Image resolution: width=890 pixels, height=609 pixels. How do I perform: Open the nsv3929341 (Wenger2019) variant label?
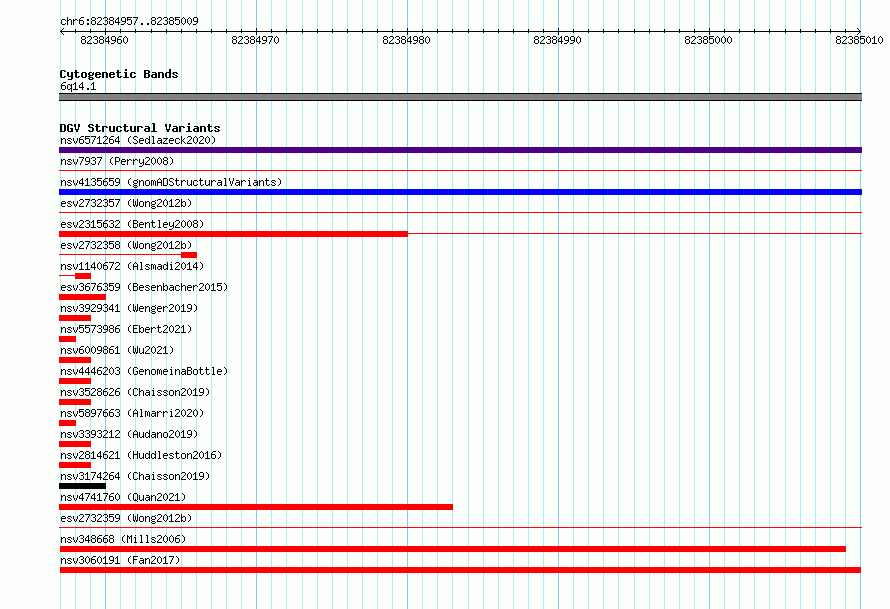(x=129, y=308)
